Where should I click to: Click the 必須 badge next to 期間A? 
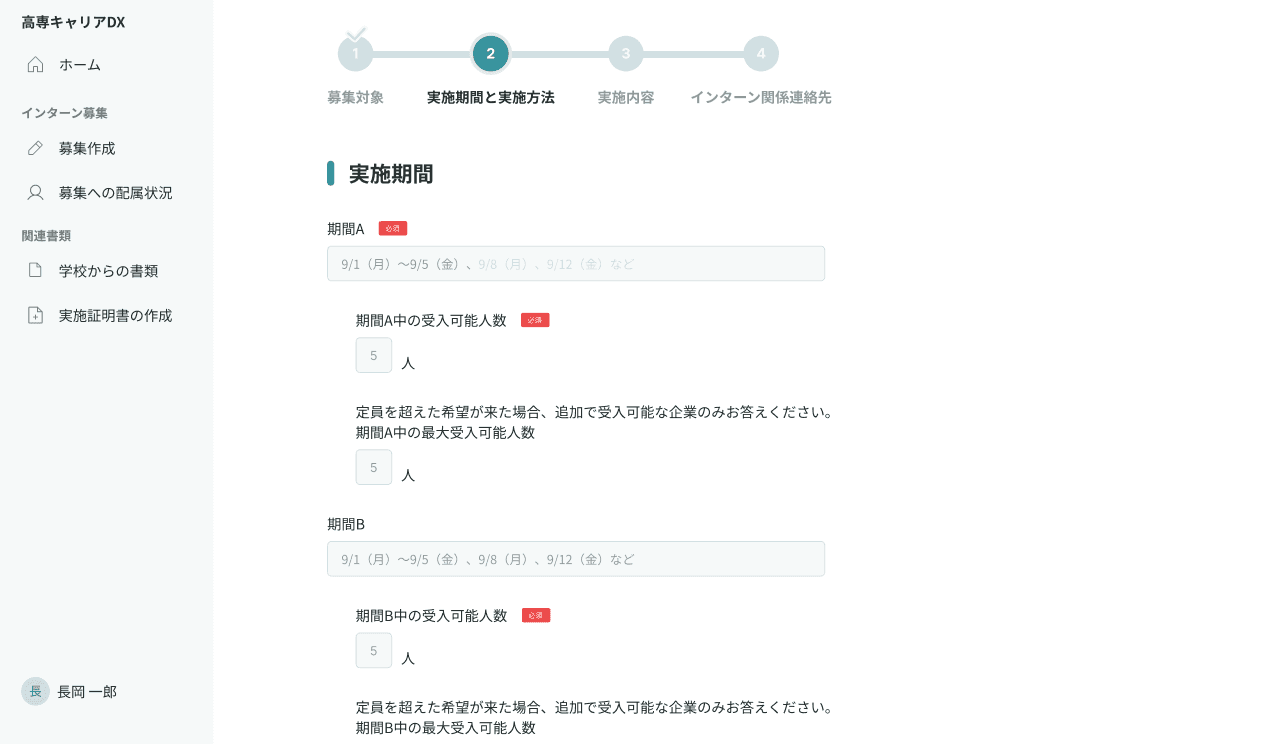392,228
